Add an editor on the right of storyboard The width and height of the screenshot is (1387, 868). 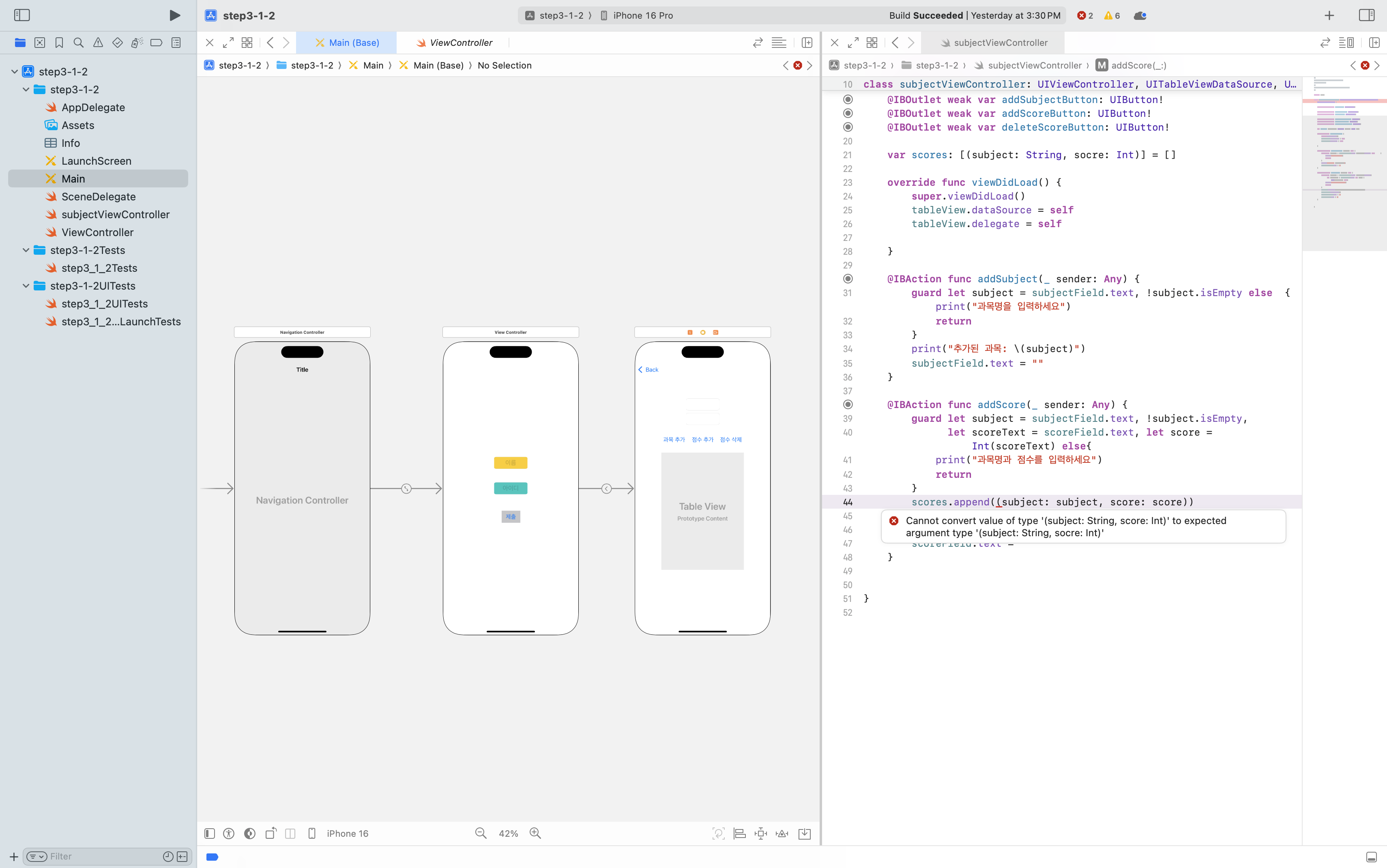807,43
